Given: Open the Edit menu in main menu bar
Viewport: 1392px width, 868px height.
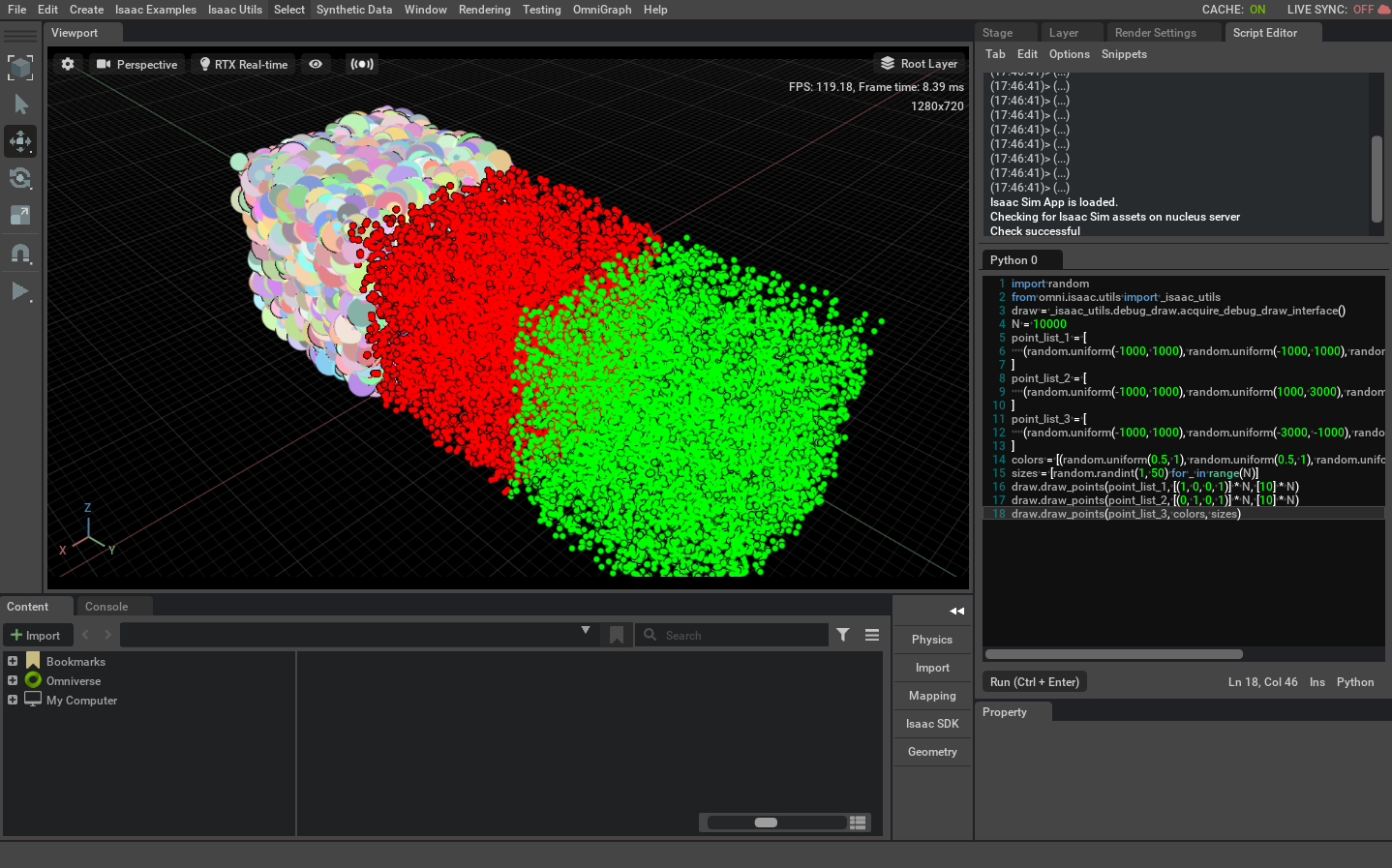Looking at the screenshot, I should click(47, 10).
